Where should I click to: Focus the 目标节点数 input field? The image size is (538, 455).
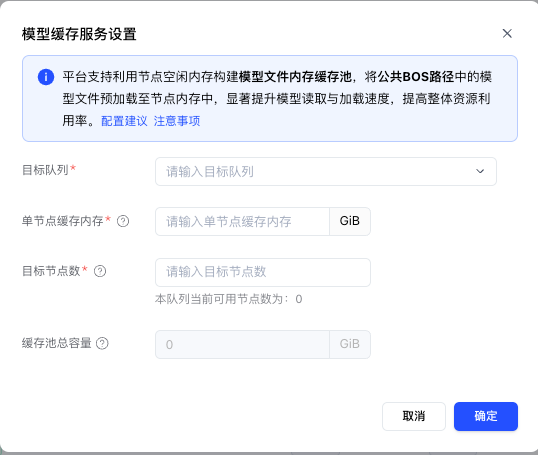point(263,272)
